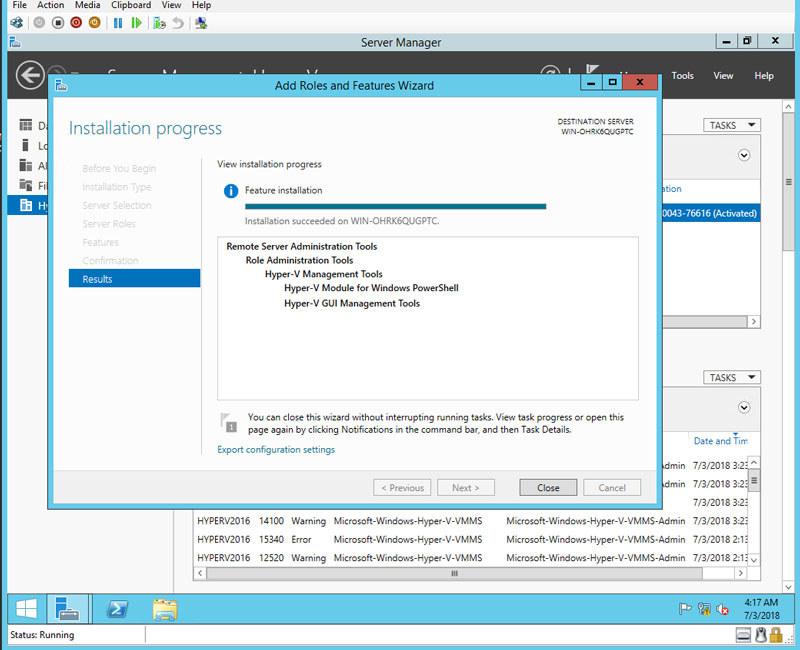
Task: Click the mouse icon in status bar
Action: tap(761, 635)
